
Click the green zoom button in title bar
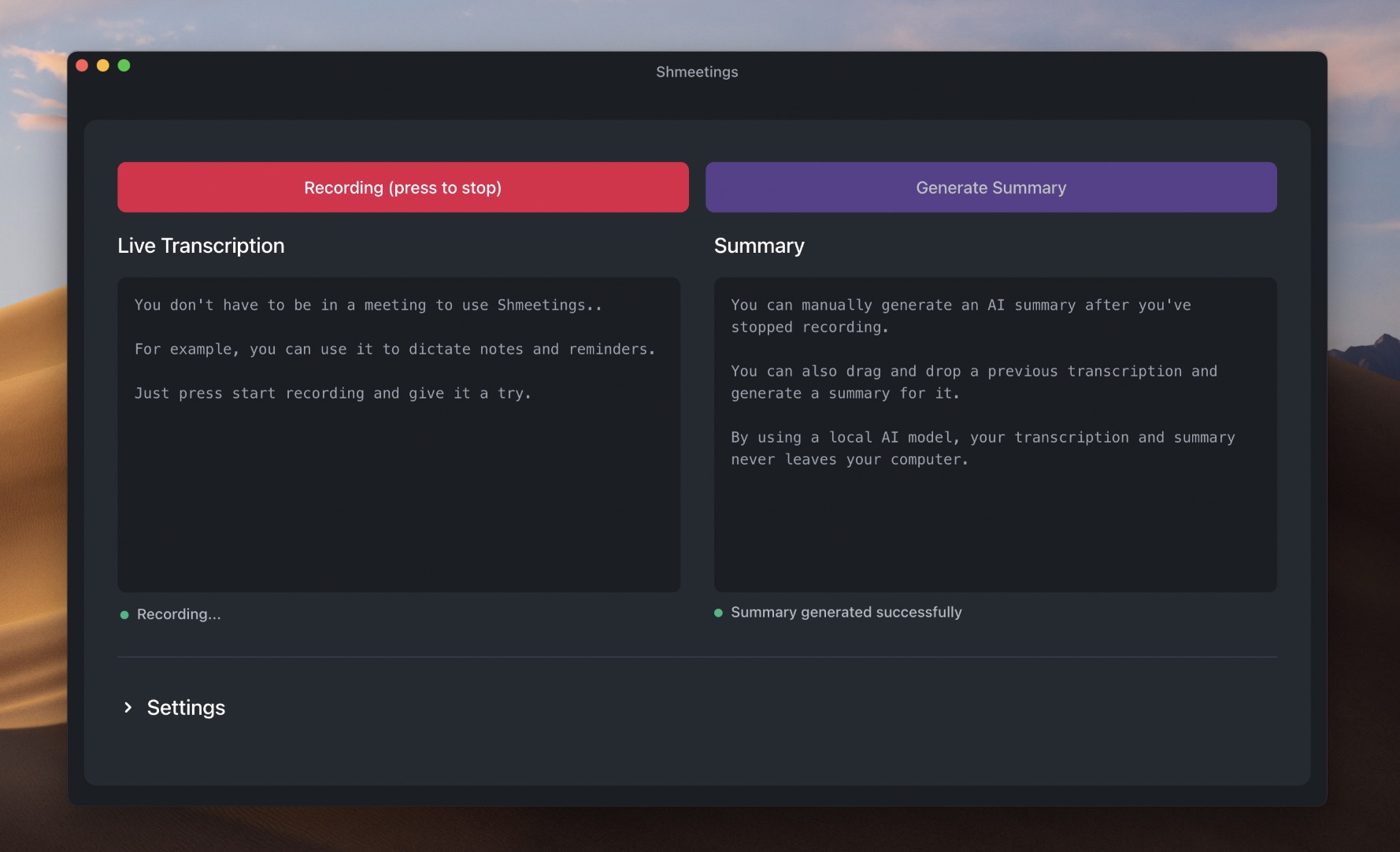point(124,66)
